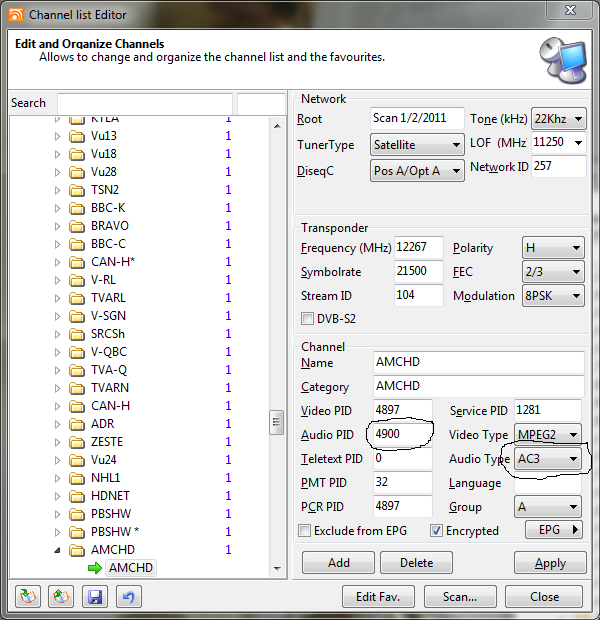
Task: Click the blue floppy disk save icon
Action: (95, 597)
